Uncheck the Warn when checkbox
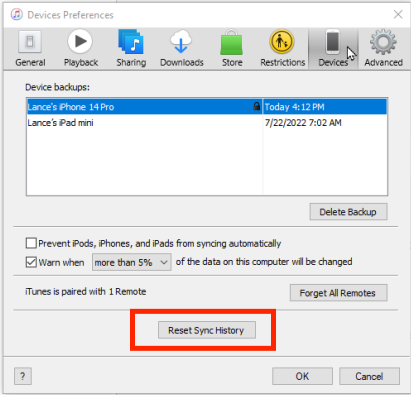 (31, 262)
